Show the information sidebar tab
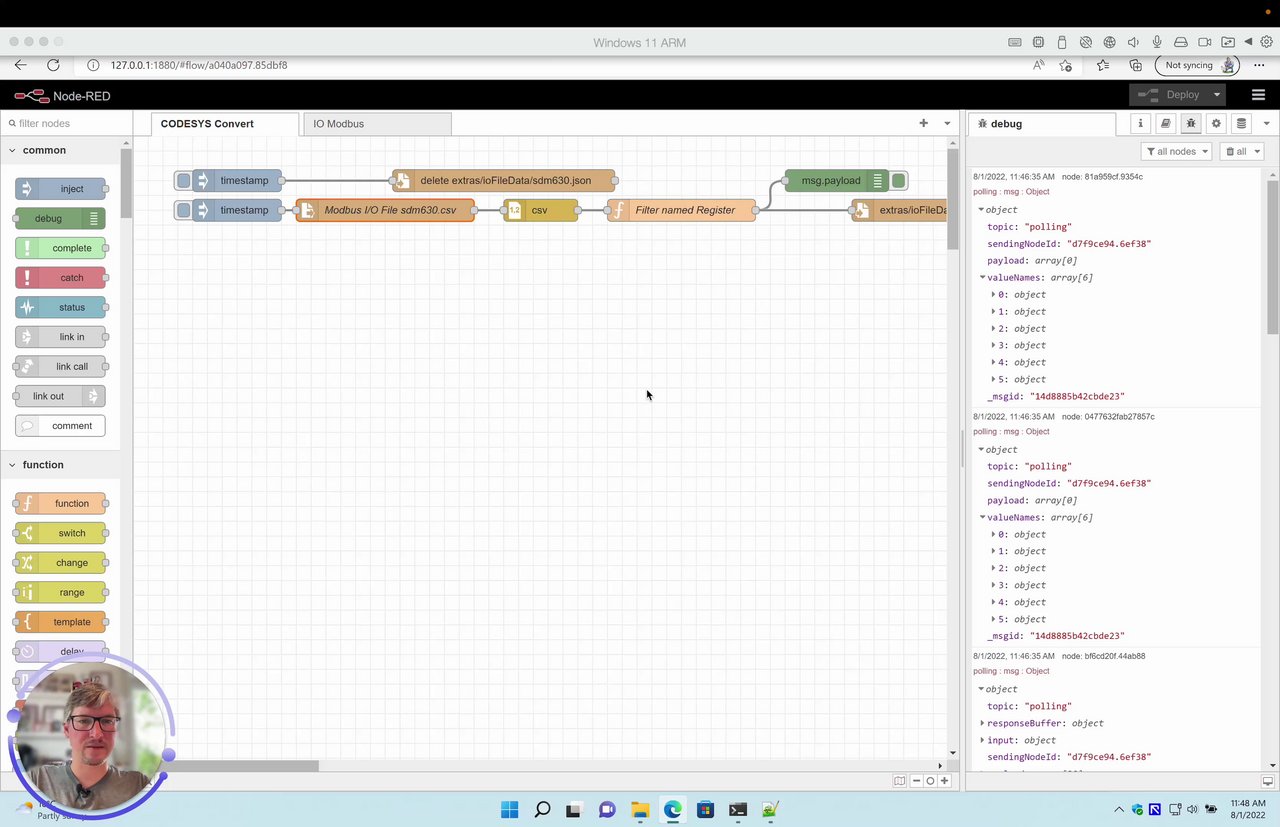The image size is (1280, 827). [x=1140, y=123]
